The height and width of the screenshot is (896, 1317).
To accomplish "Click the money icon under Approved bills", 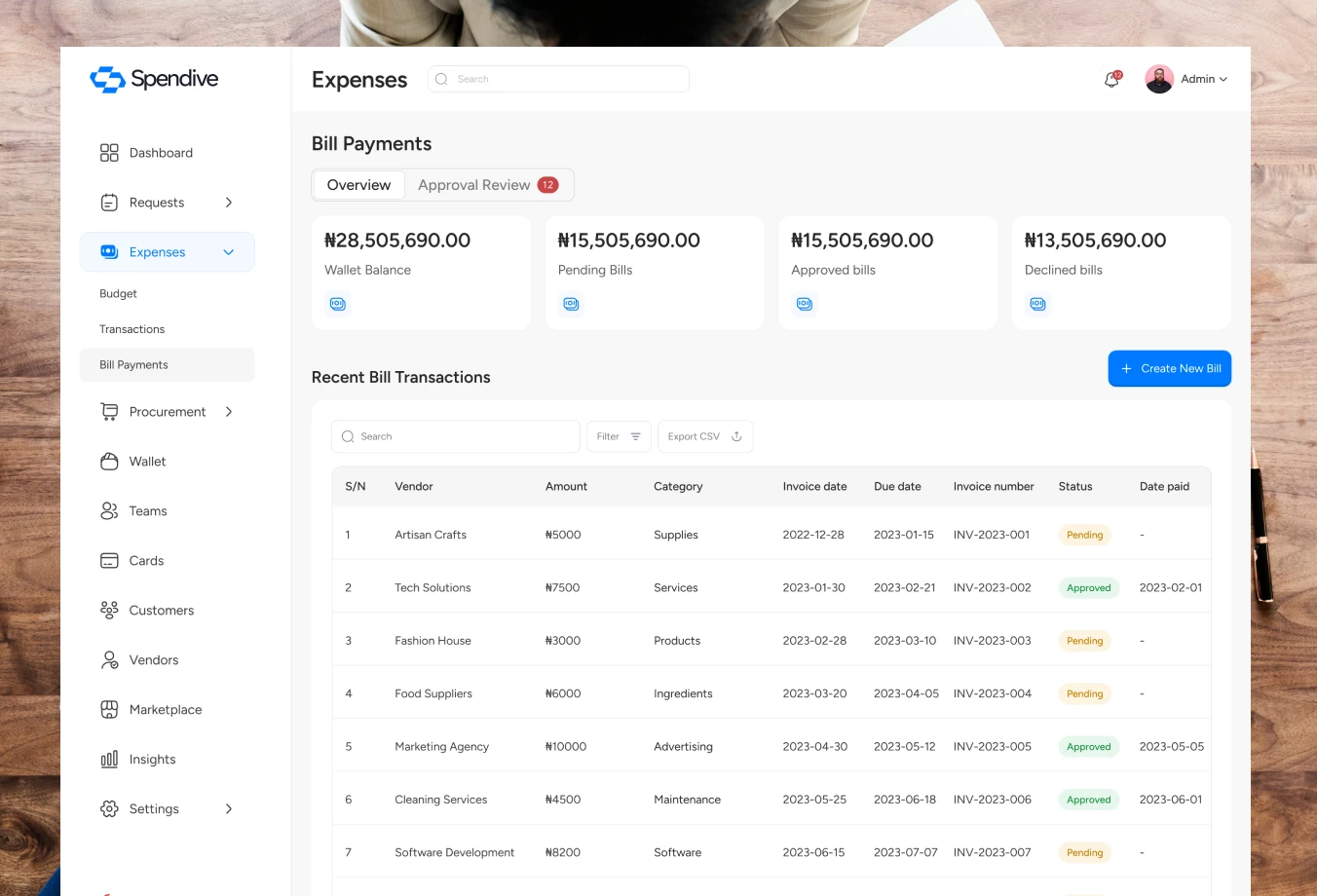I will 805,304.
